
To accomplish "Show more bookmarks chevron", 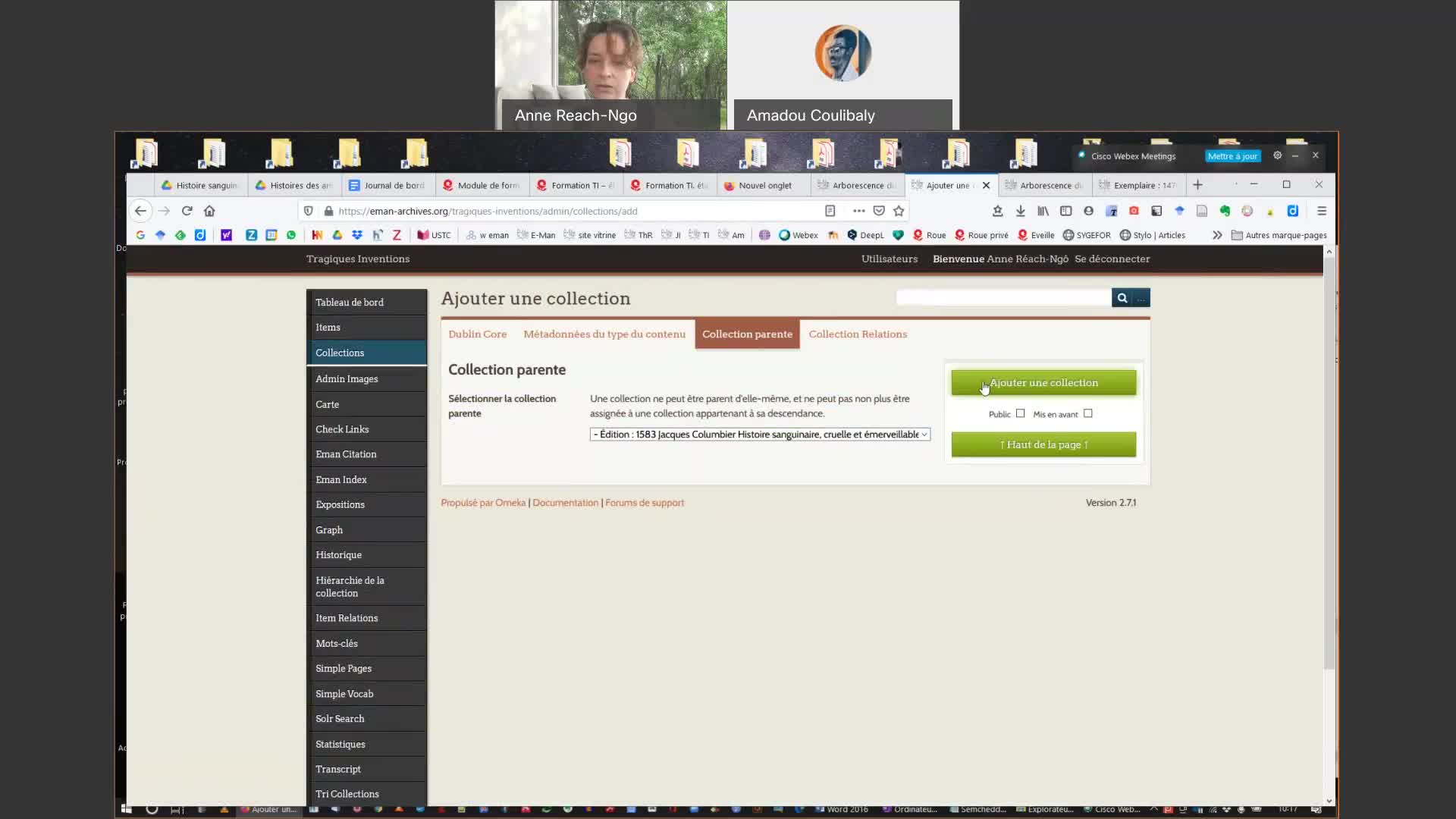I will point(1217,235).
